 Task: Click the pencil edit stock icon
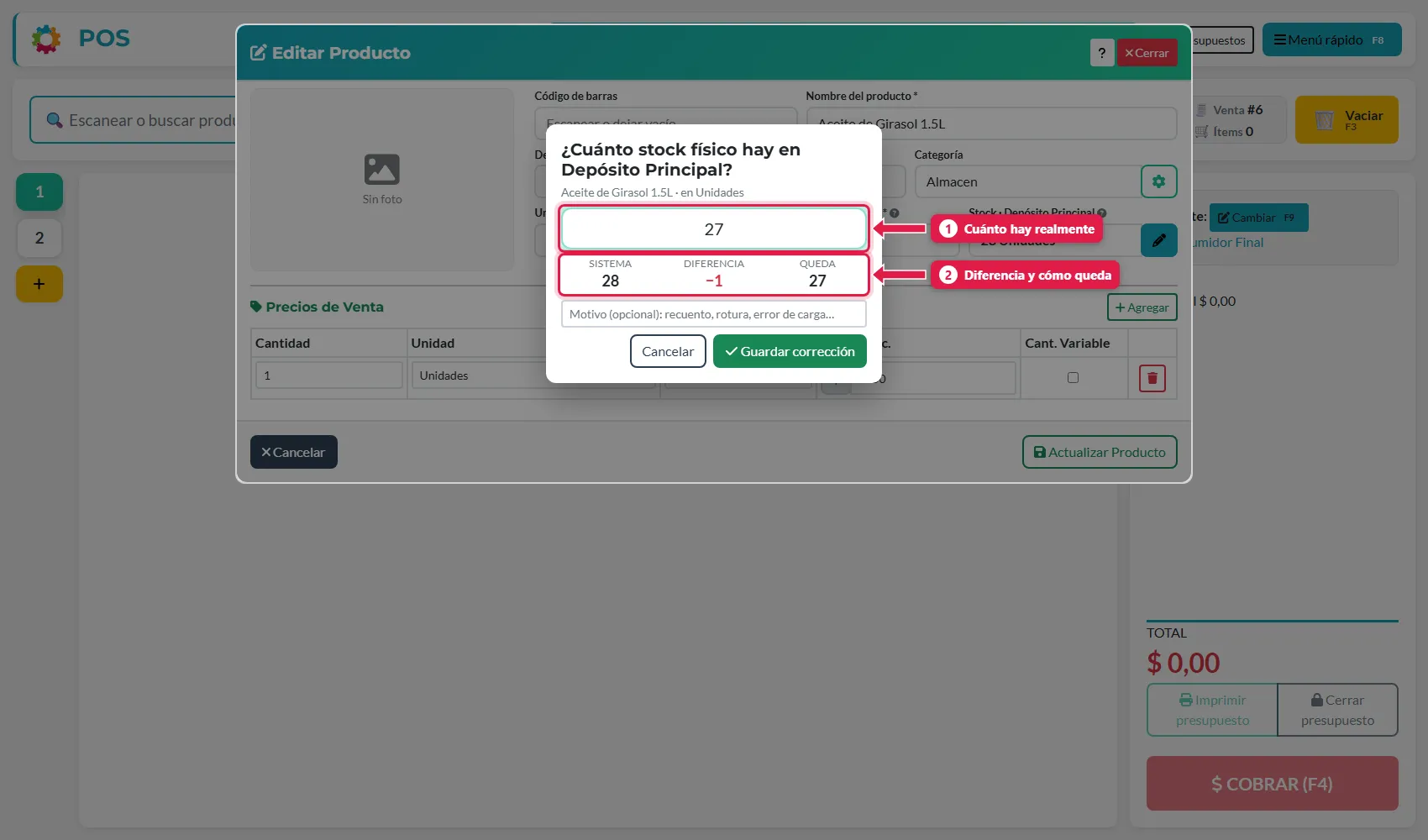click(x=1159, y=240)
